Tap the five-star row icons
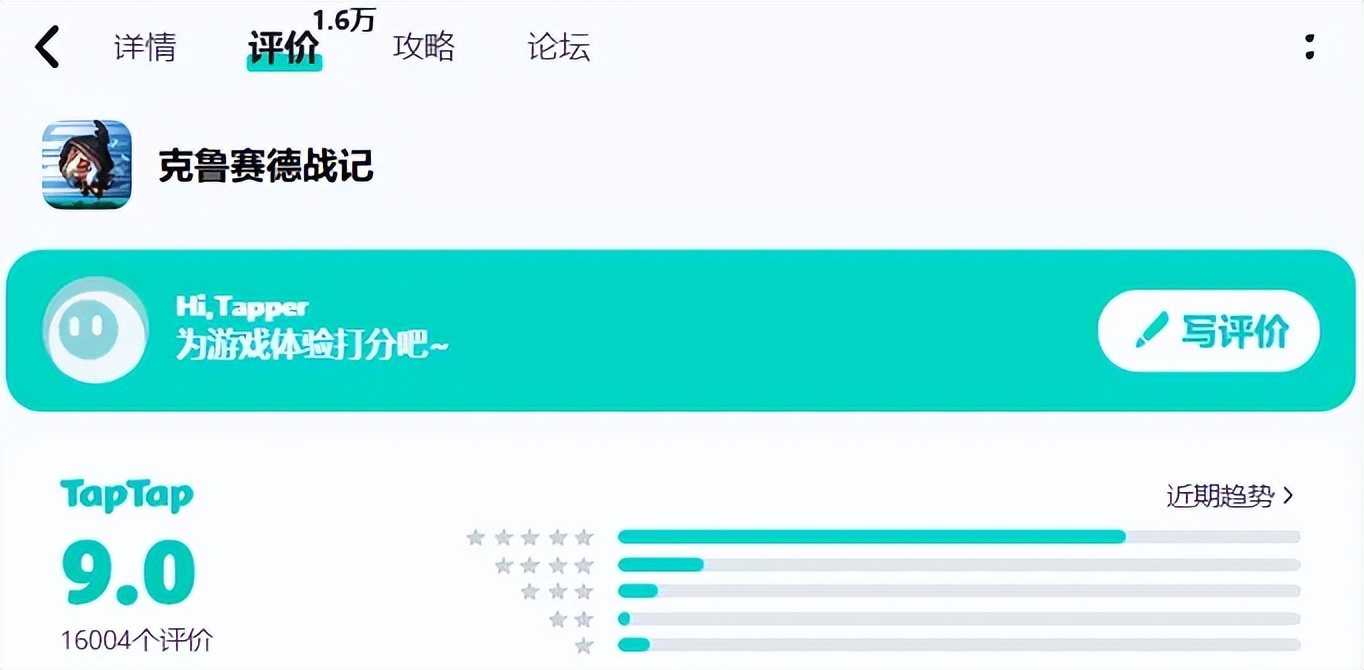Viewport: 1364px width, 670px height. [x=530, y=538]
